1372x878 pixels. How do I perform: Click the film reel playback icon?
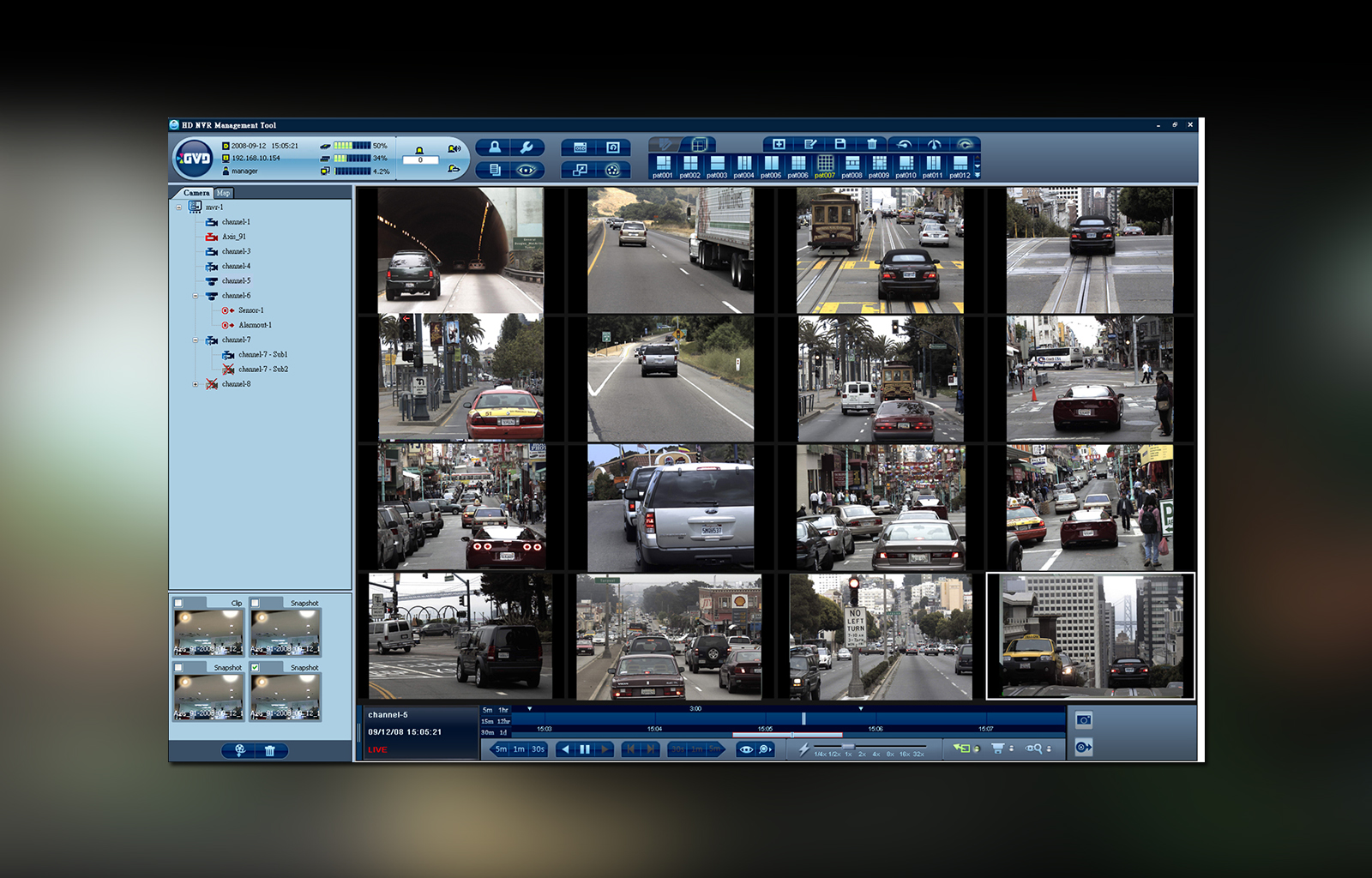(x=612, y=170)
